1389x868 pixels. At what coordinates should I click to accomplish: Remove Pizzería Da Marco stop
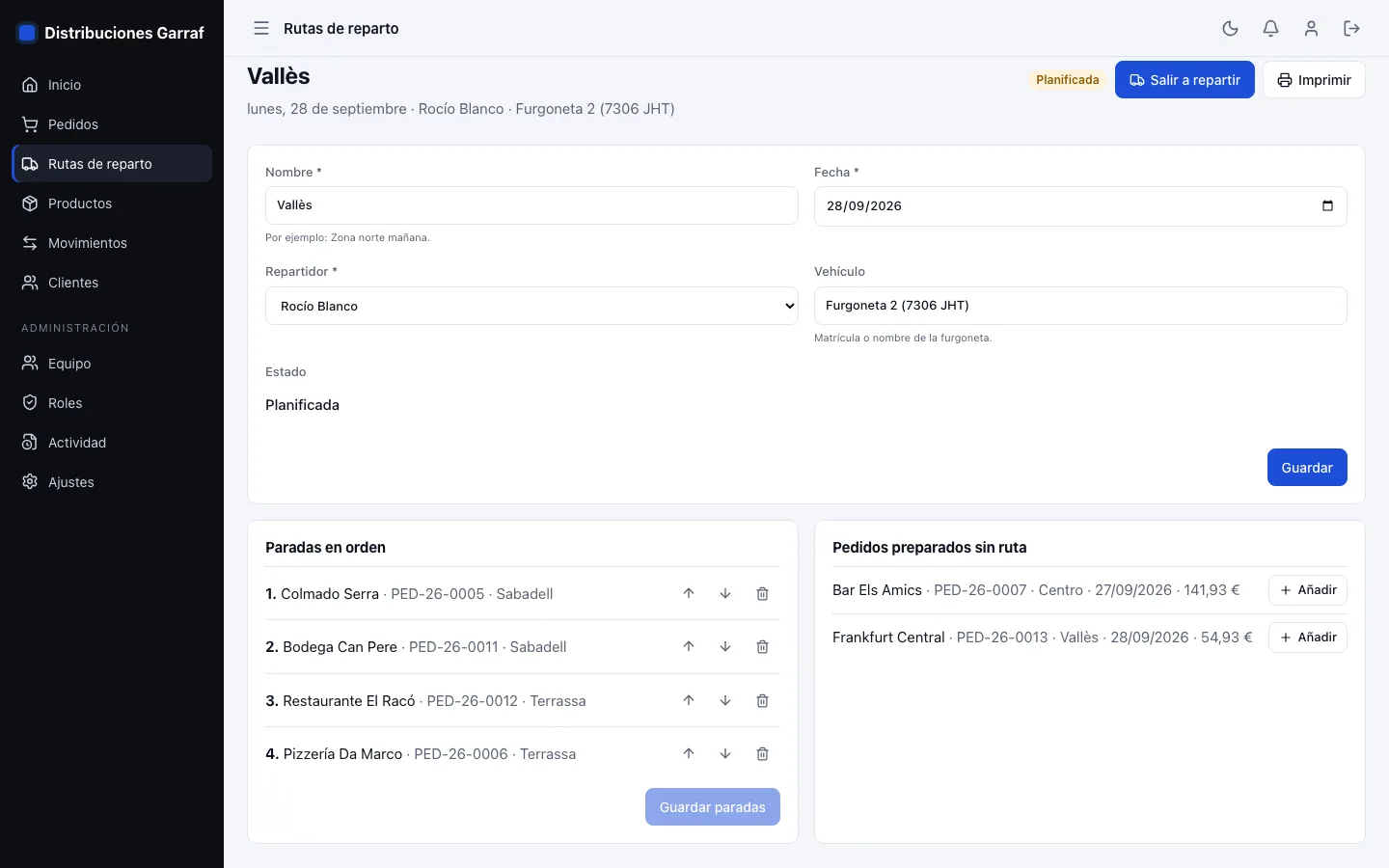click(762, 754)
